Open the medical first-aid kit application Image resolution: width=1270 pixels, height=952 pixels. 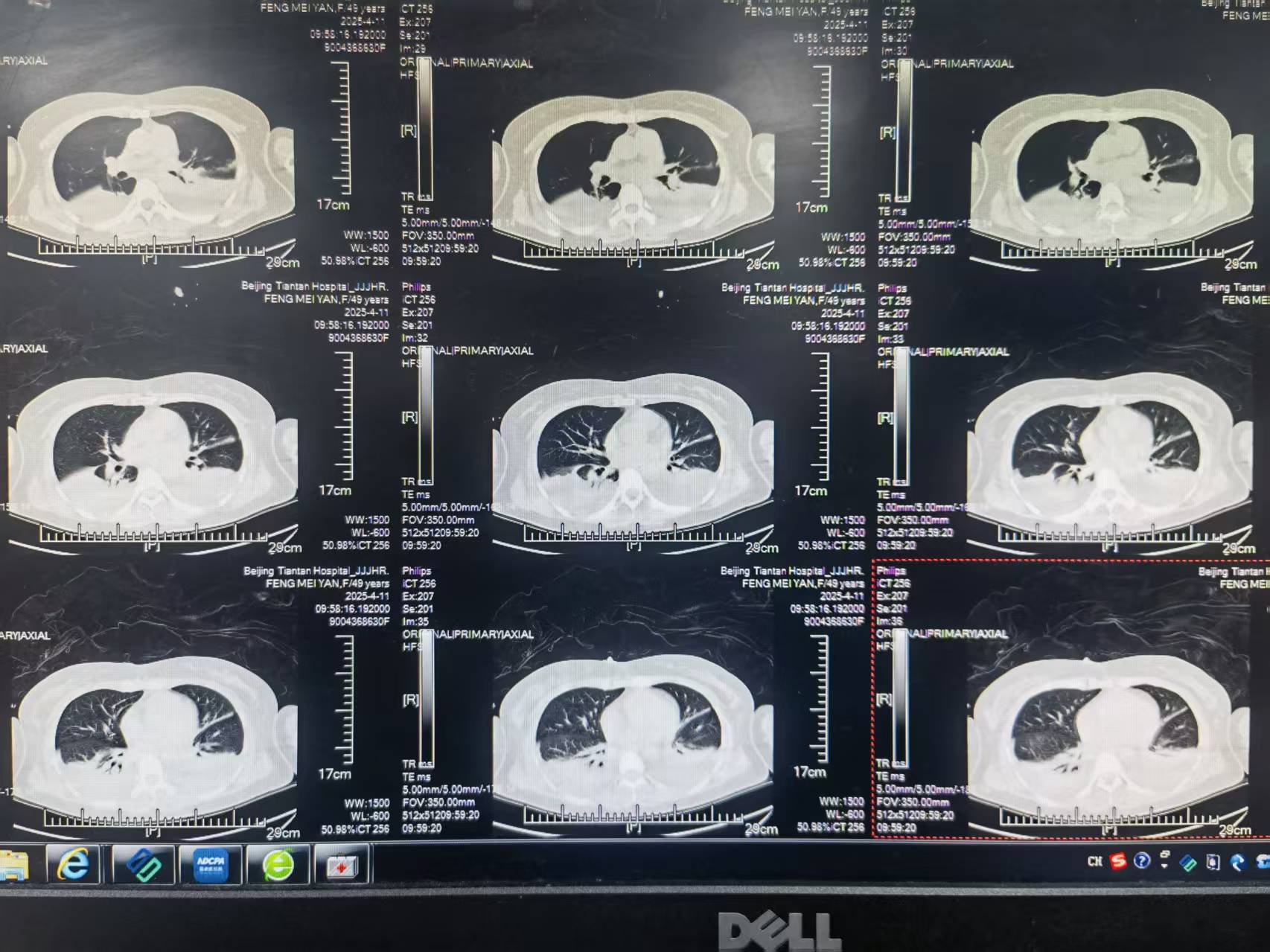point(342,866)
